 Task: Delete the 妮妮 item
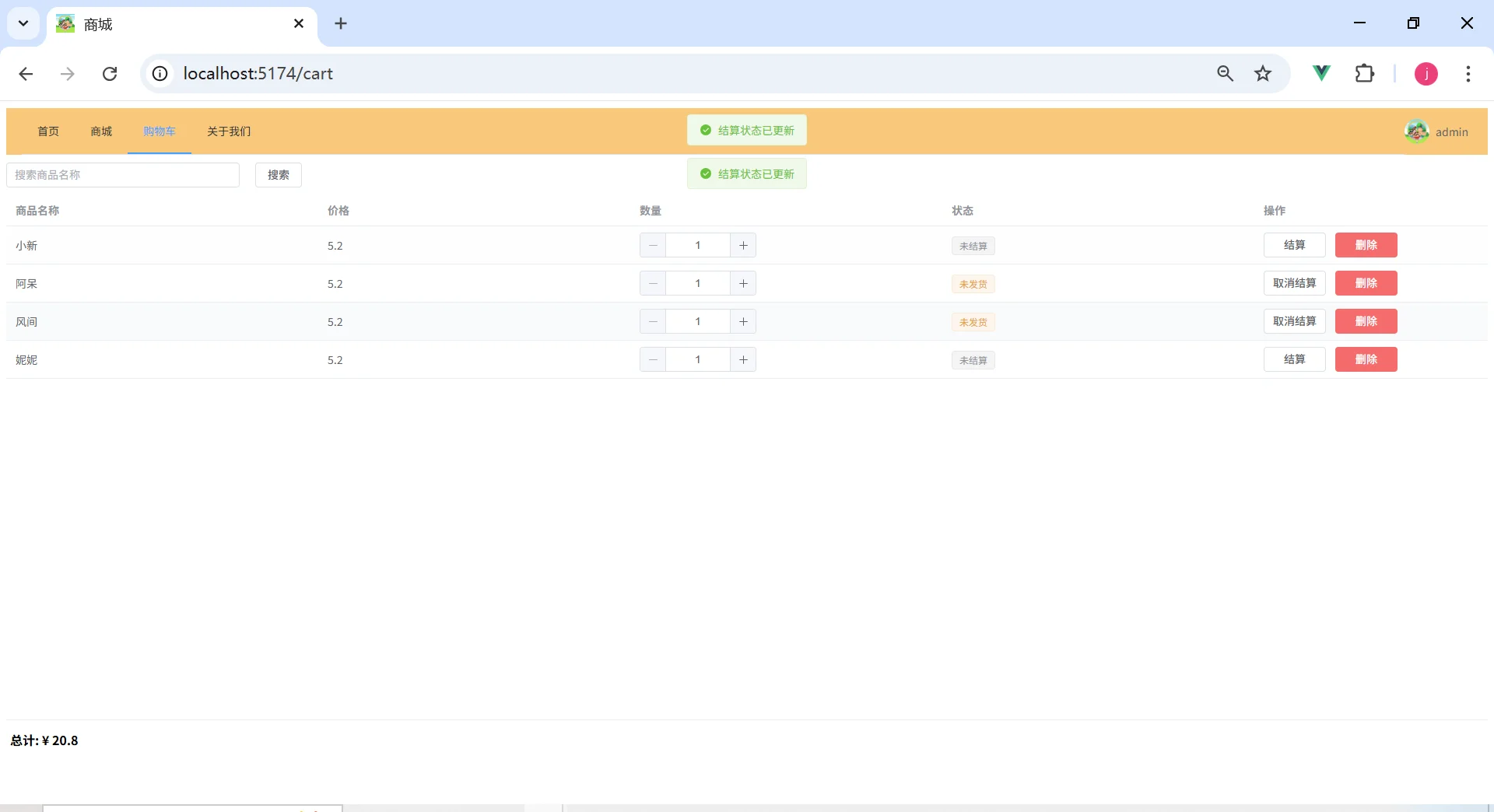1366,359
